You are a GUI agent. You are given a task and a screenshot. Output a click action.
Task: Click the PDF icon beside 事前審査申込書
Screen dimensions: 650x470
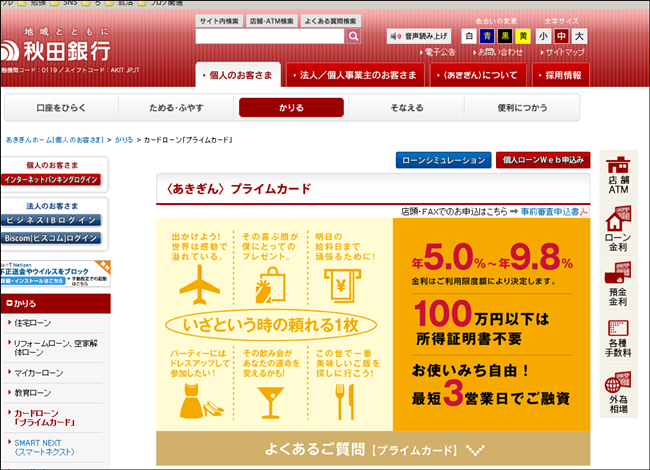tap(584, 212)
